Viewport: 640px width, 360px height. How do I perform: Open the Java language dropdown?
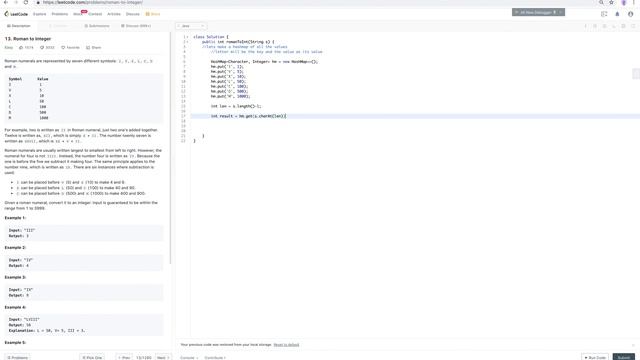[x=191, y=26]
